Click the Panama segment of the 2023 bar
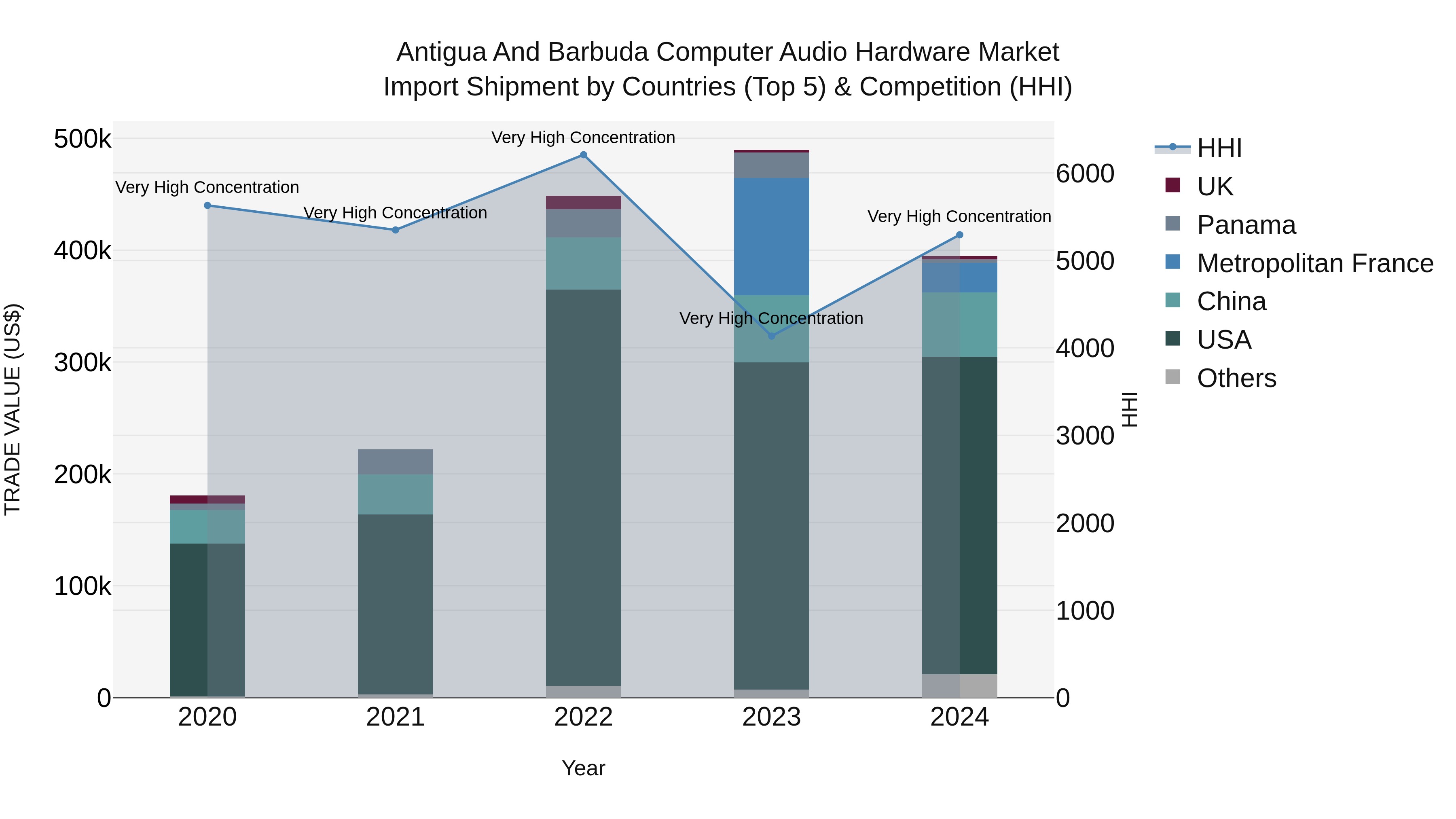 pyautogui.click(x=772, y=165)
